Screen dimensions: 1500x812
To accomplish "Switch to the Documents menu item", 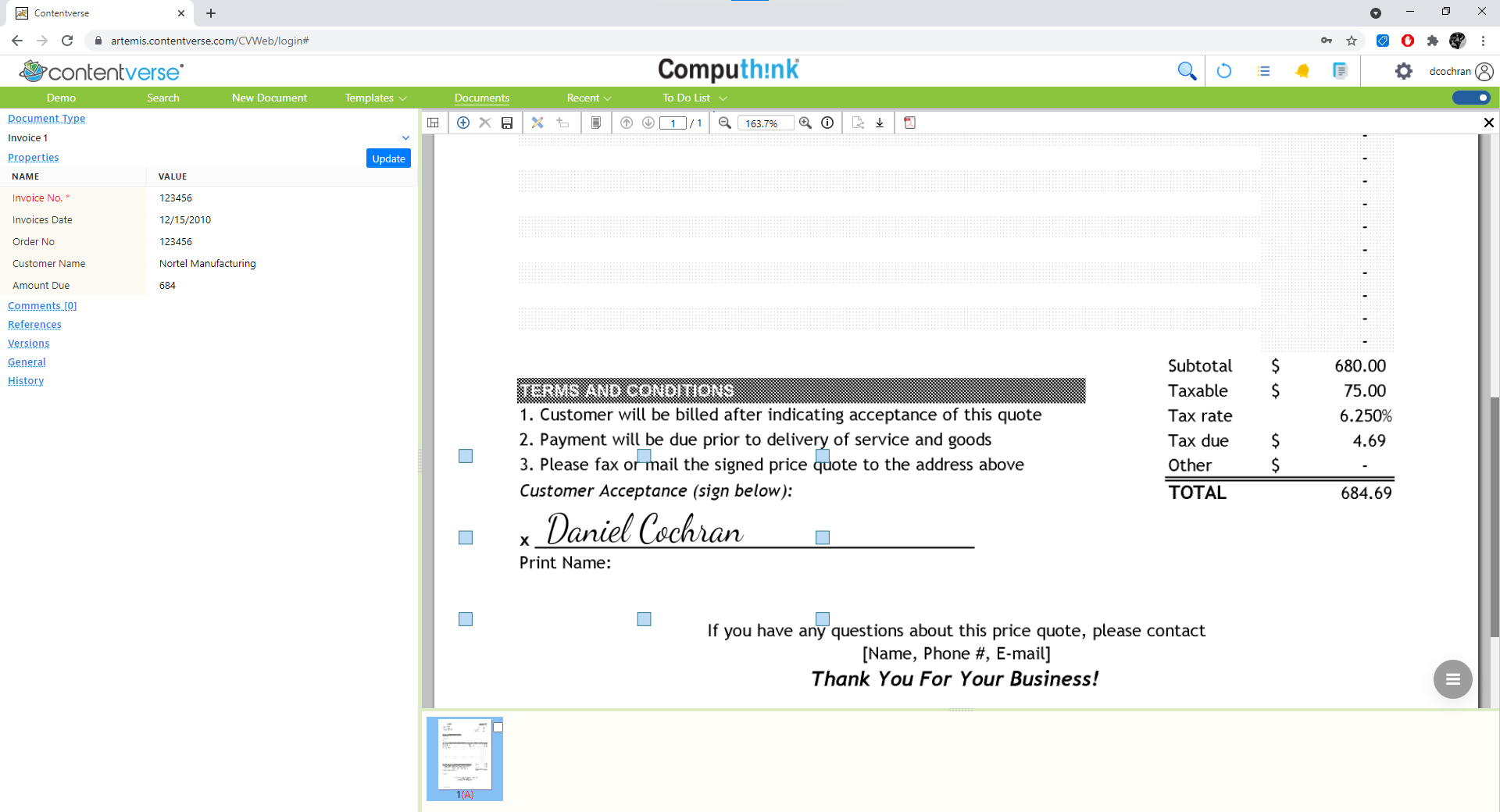I will coord(482,98).
